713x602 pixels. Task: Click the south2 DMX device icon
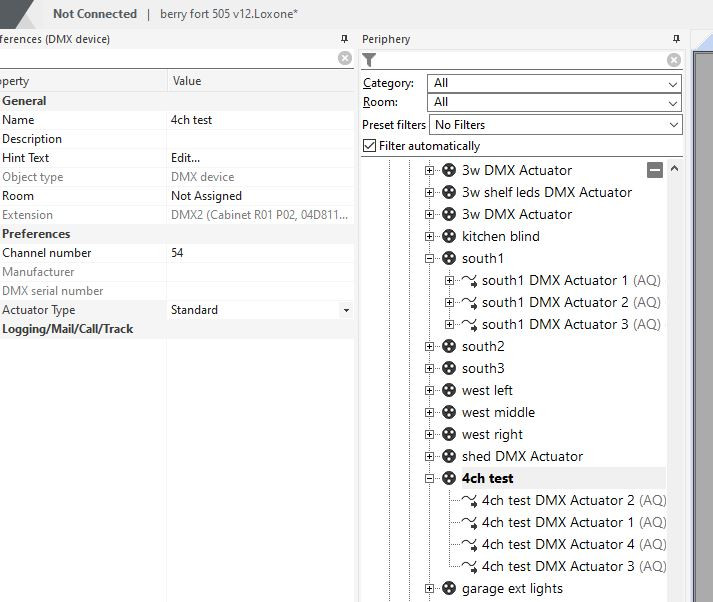click(x=449, y=346)
